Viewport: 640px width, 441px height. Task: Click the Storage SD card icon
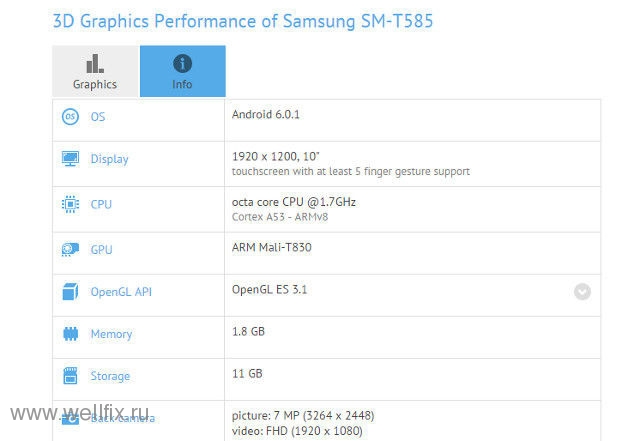coord(70,376)
